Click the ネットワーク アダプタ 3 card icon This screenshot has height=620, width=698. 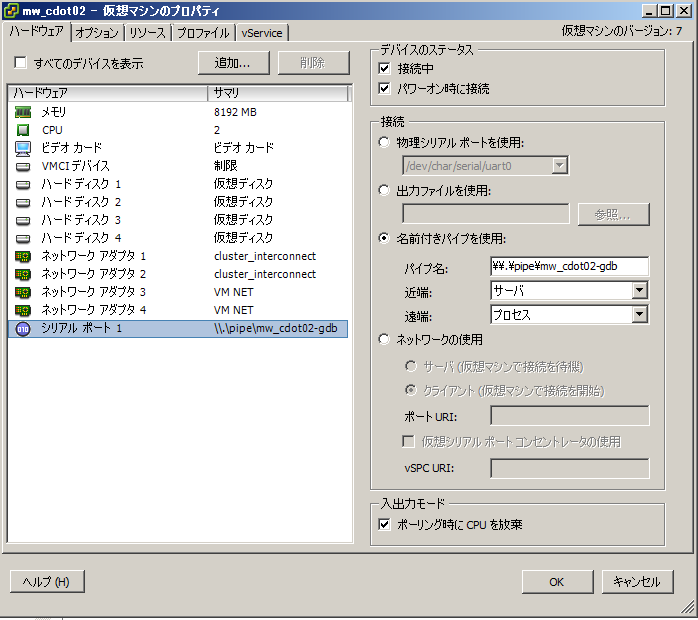pyautogui.click(x=23, y=292)
